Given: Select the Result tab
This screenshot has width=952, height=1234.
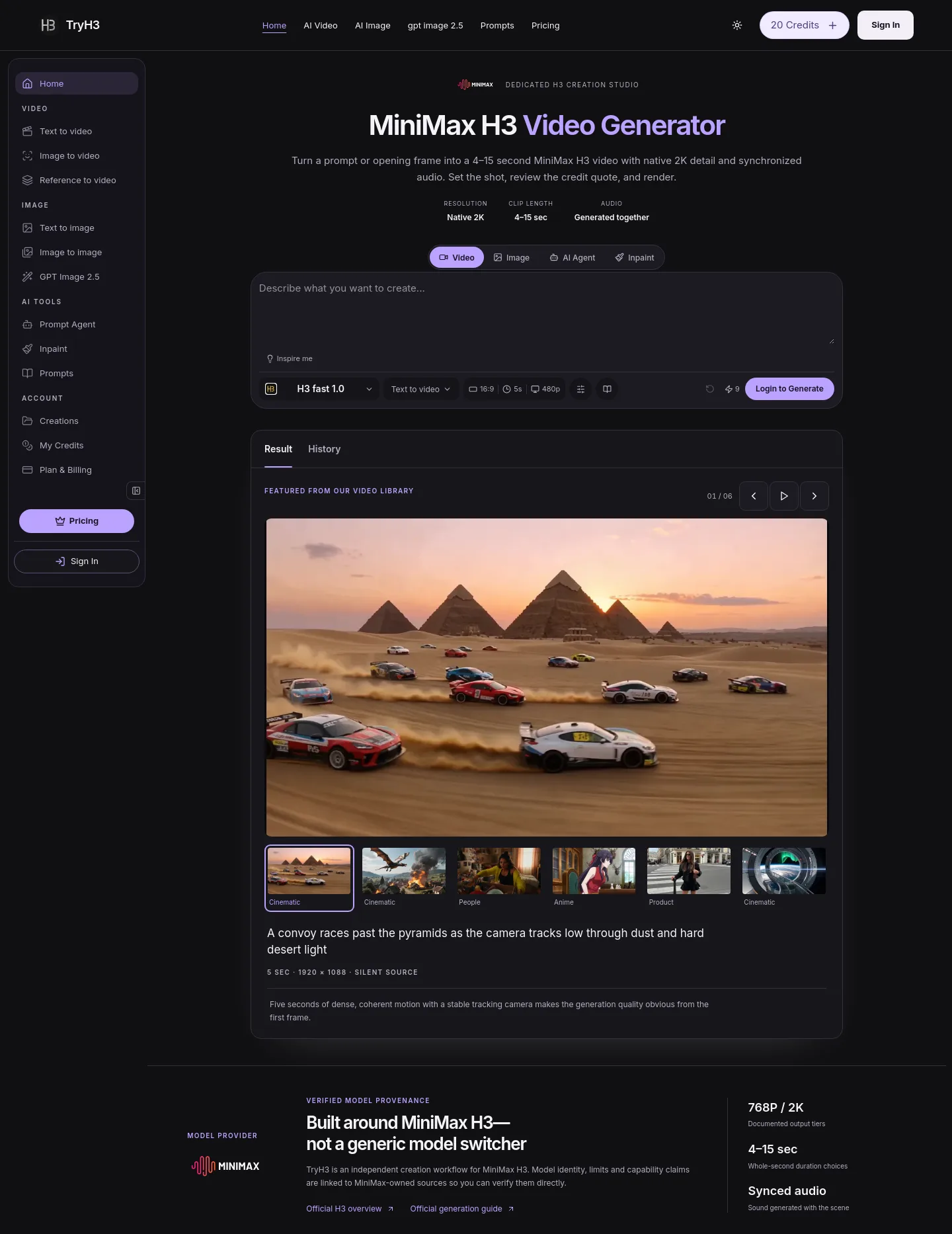Looking at the screenshot, I should 278,449.
